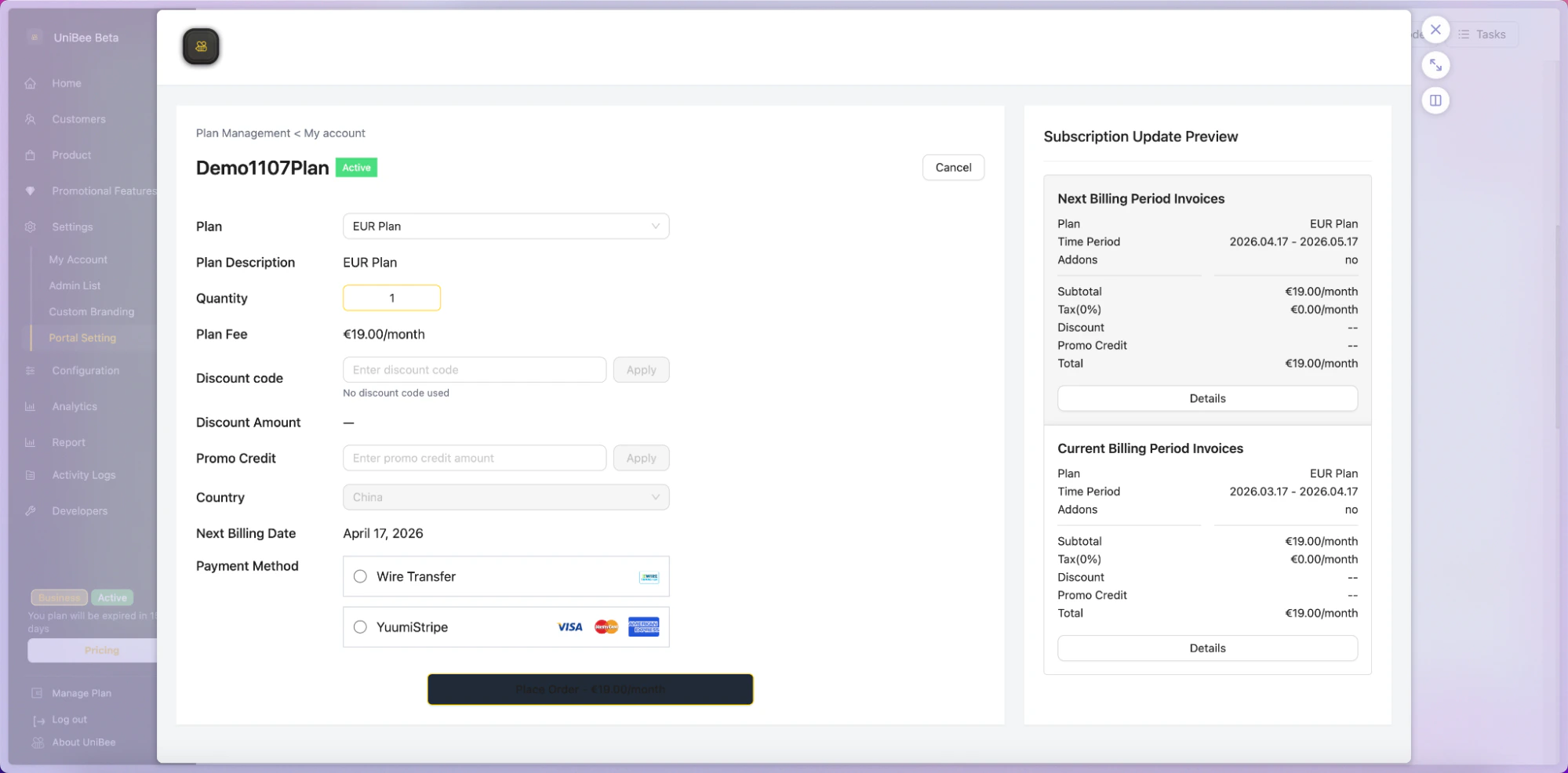Click the Report chart icon
This screenshot has width=1568, height=773.
tap(31, 442)
